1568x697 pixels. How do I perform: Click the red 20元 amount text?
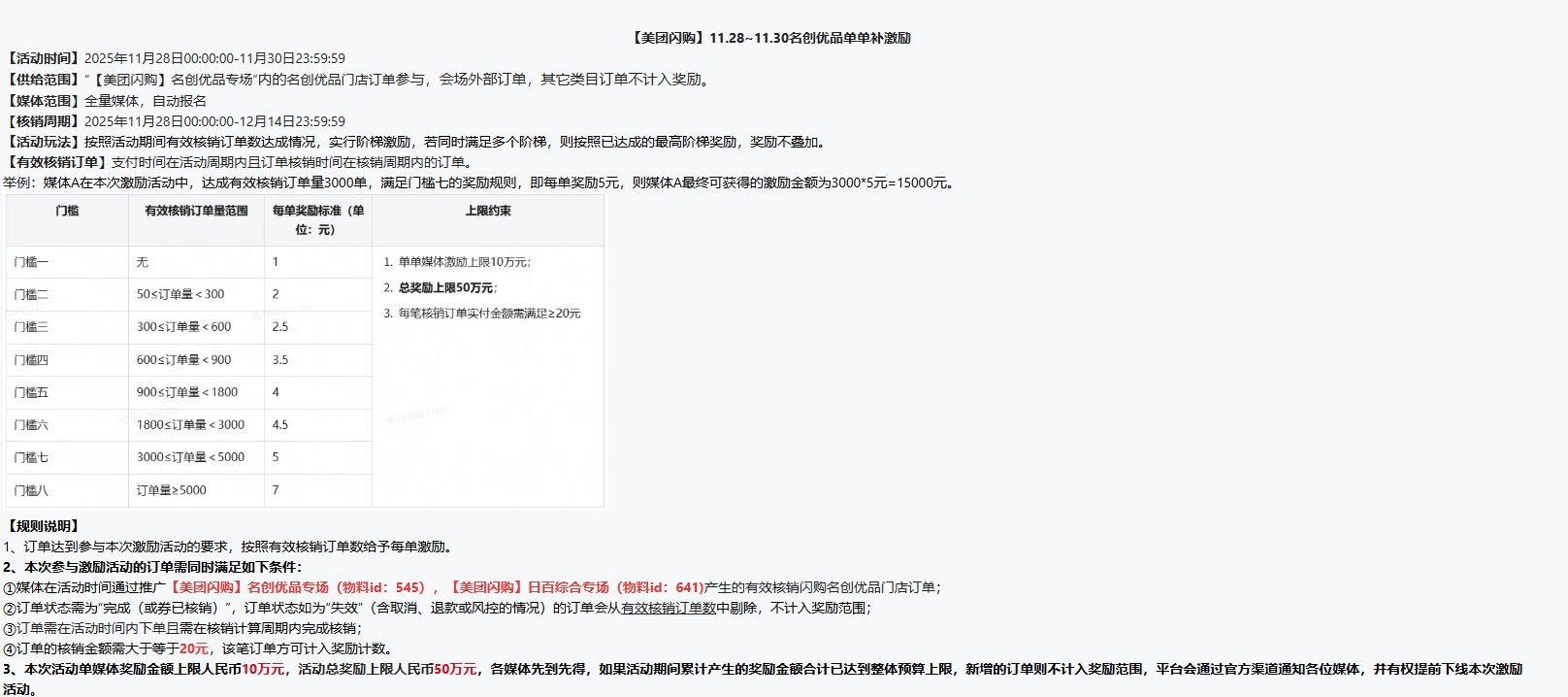point(194,648)
